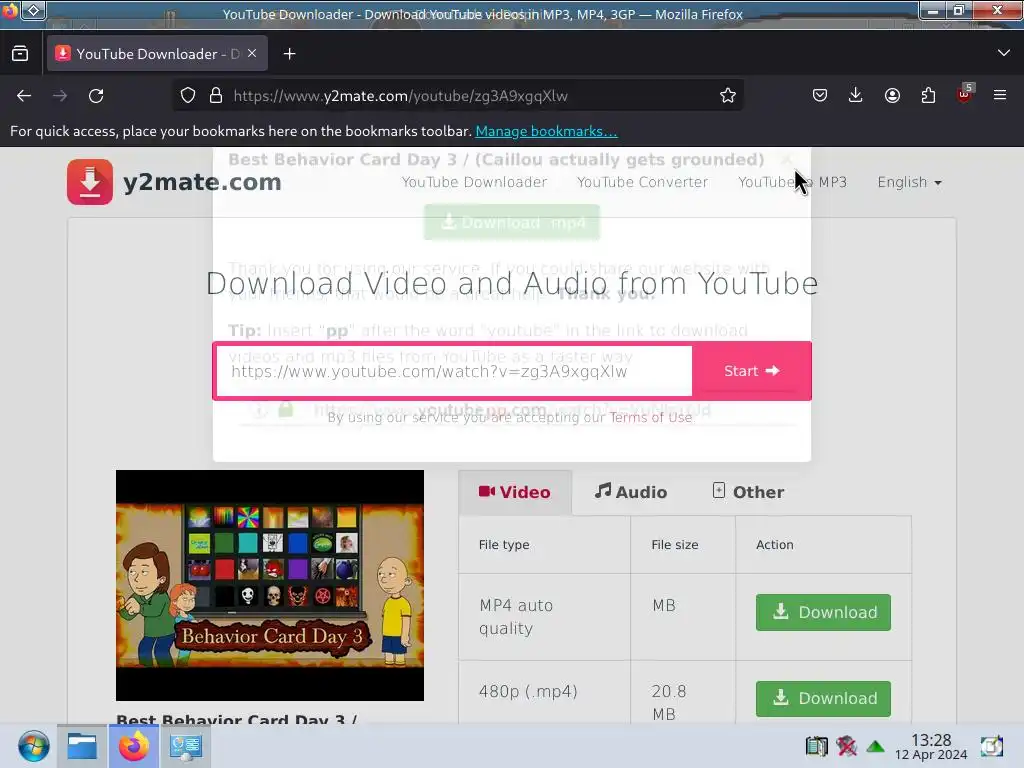
Task: Open the Manage bookmarks link
Action: tap(546, 131)
